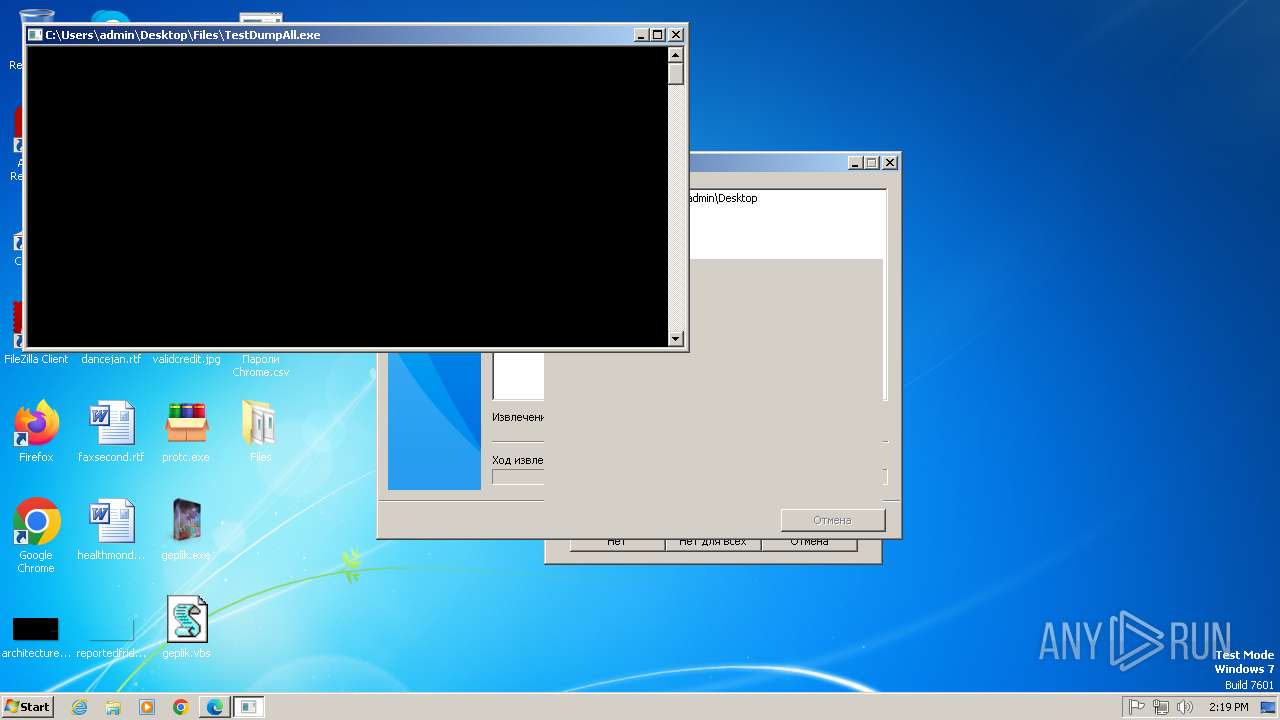
Task: Select the geplik.vbs script icon
Action: point(186,628)
